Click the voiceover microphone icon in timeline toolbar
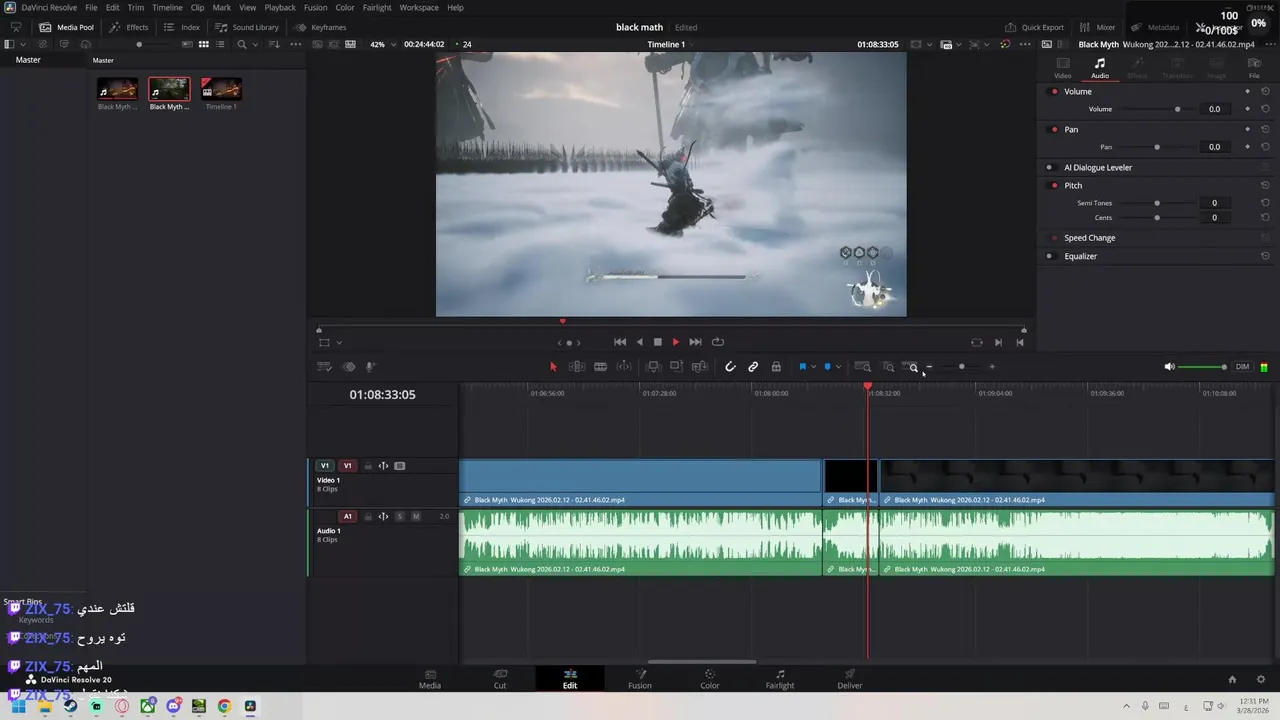This screenshot has width=1280, height=720. tap(370, 367)
